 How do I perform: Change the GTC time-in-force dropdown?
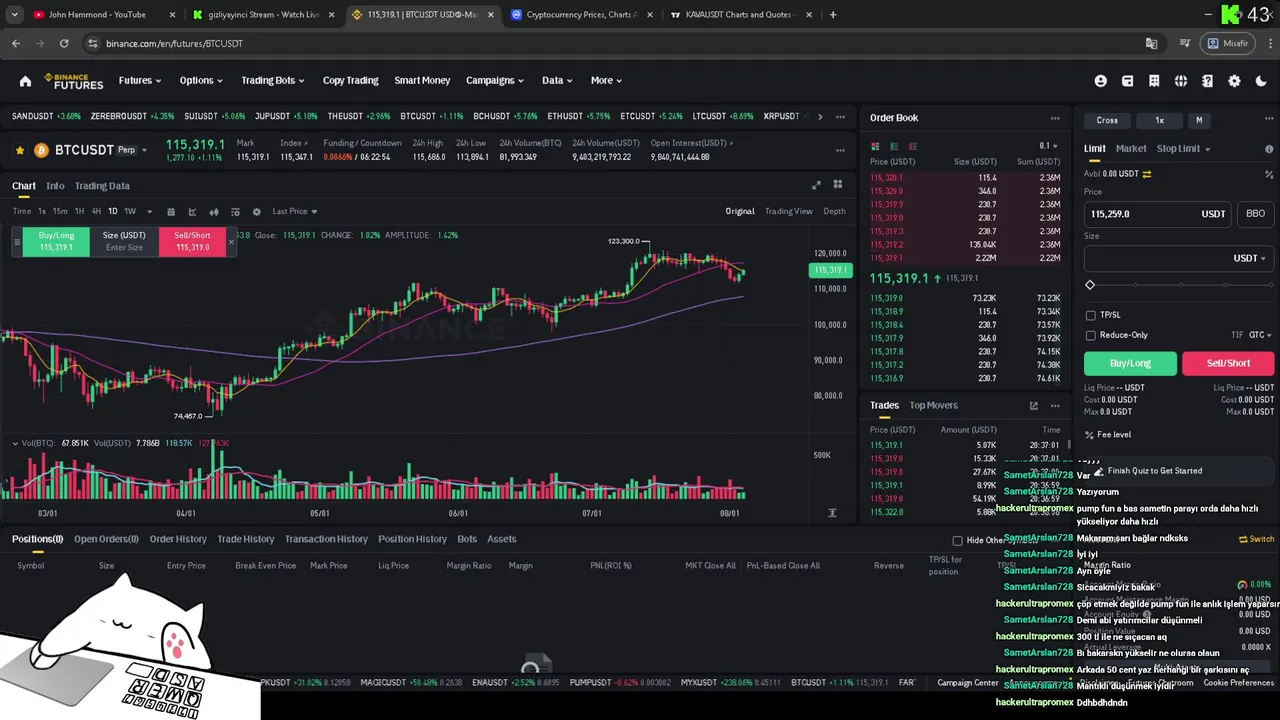click(1261, 335)
